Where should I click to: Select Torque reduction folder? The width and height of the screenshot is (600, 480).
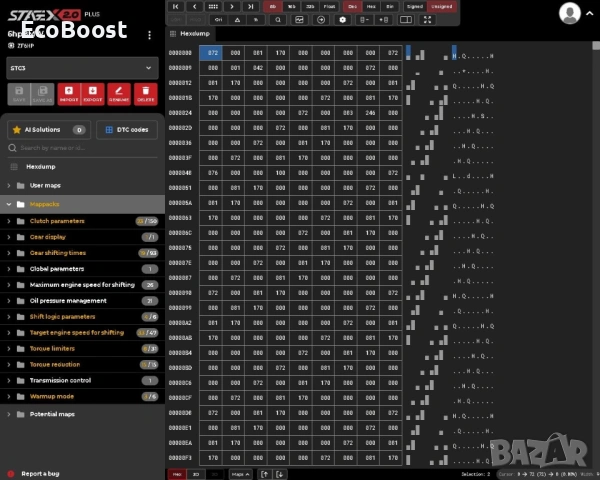(x=82, y=364)
